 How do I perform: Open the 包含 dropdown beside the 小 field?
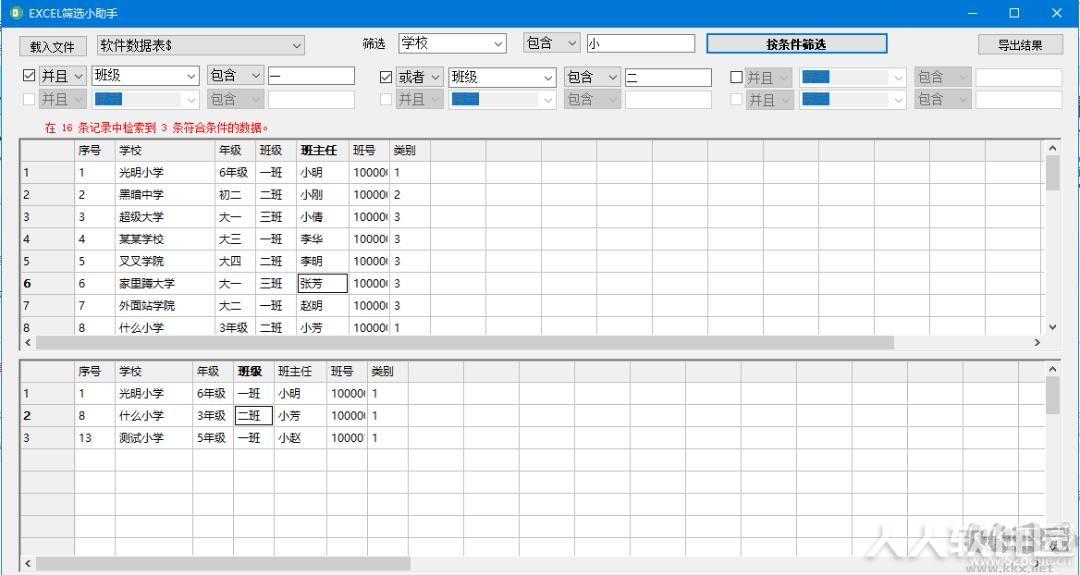coord(573,43)
